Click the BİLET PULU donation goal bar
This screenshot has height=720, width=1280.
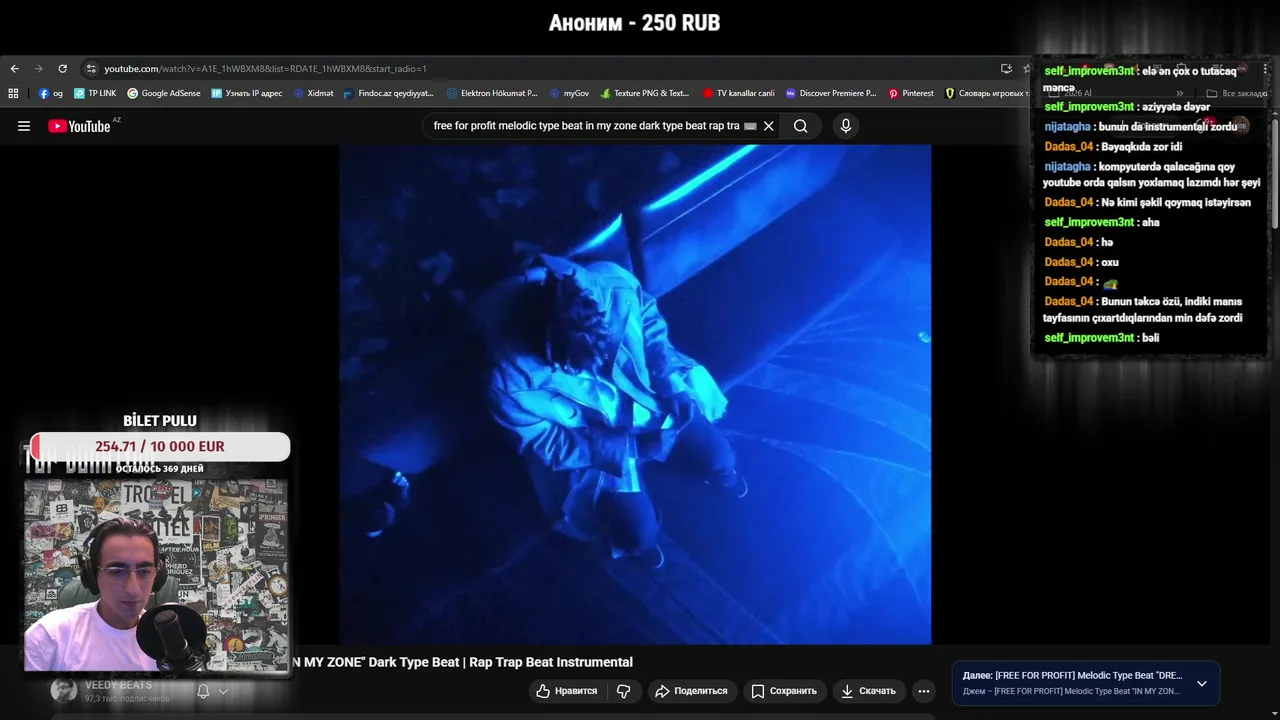click(x=160, y=446)
